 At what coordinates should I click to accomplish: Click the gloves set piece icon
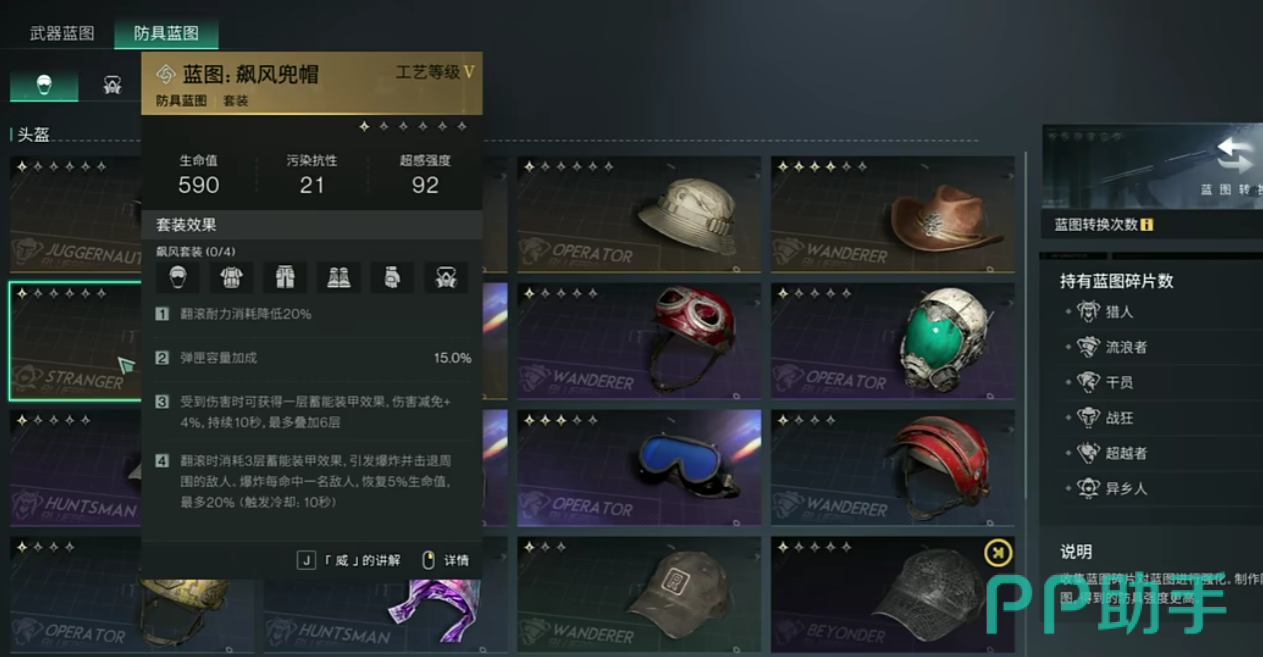(x=392, y=277)
